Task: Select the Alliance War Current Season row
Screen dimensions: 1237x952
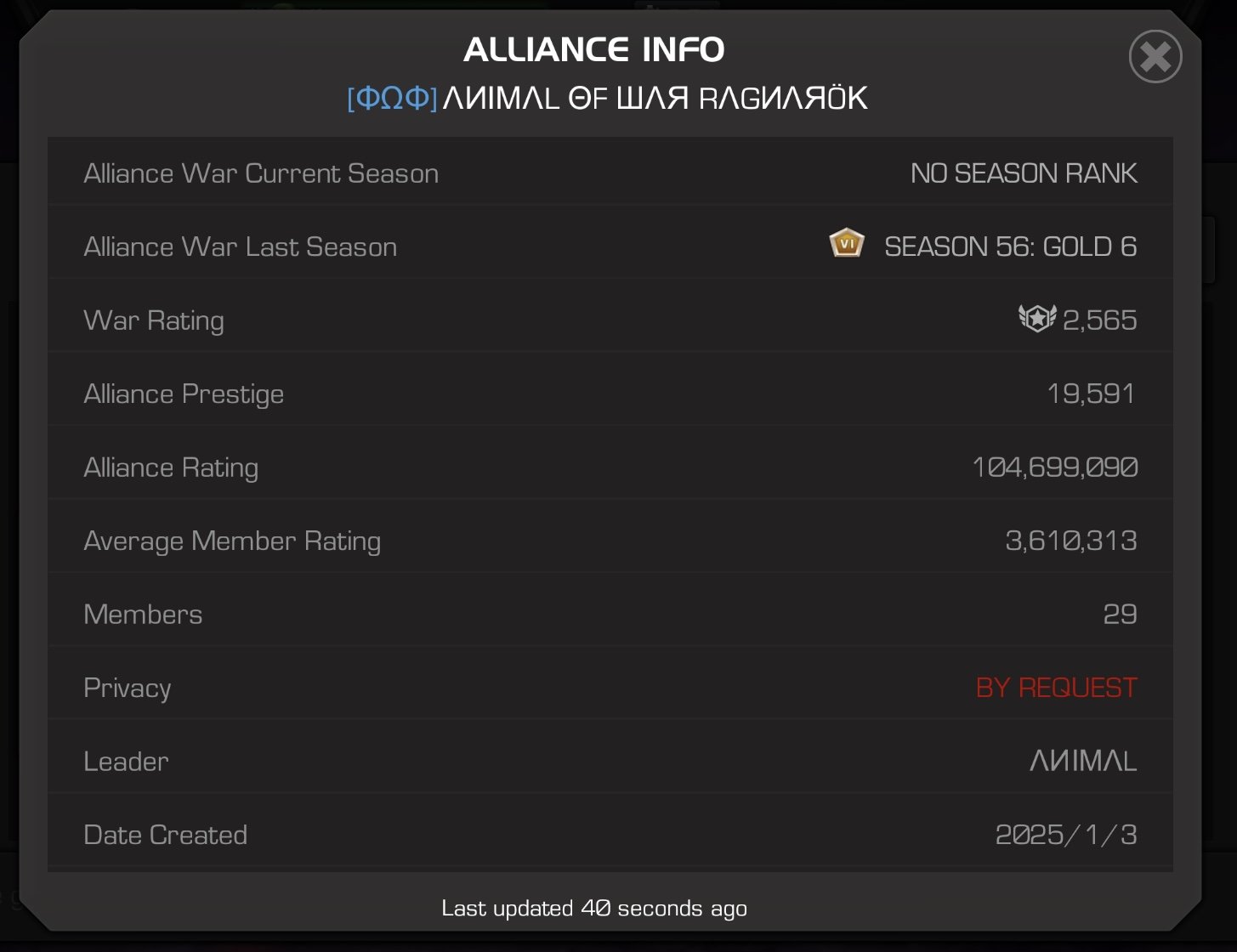Action: click(610, 173)
